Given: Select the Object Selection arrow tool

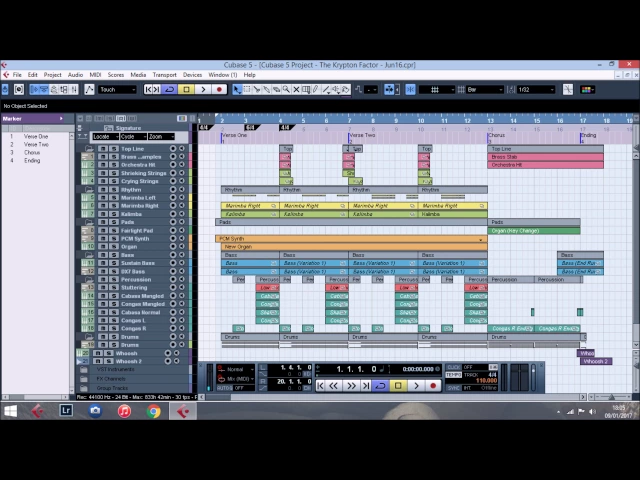Looking at the screenshot, I should click(237, 89).
